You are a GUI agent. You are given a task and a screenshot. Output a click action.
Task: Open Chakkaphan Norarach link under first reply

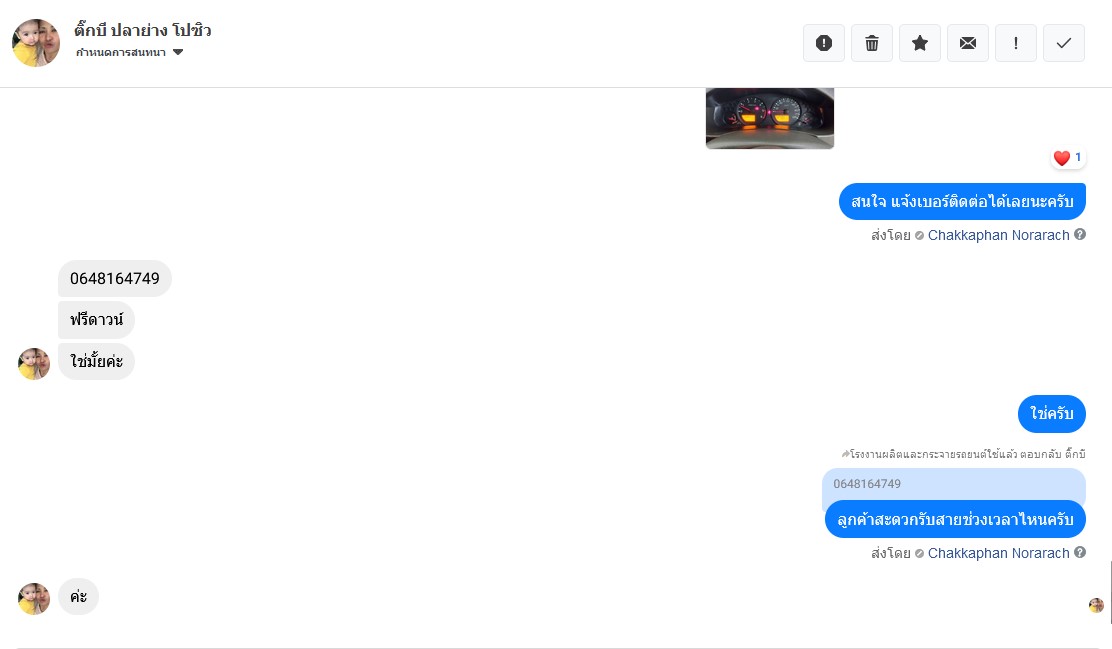[998, 235]
